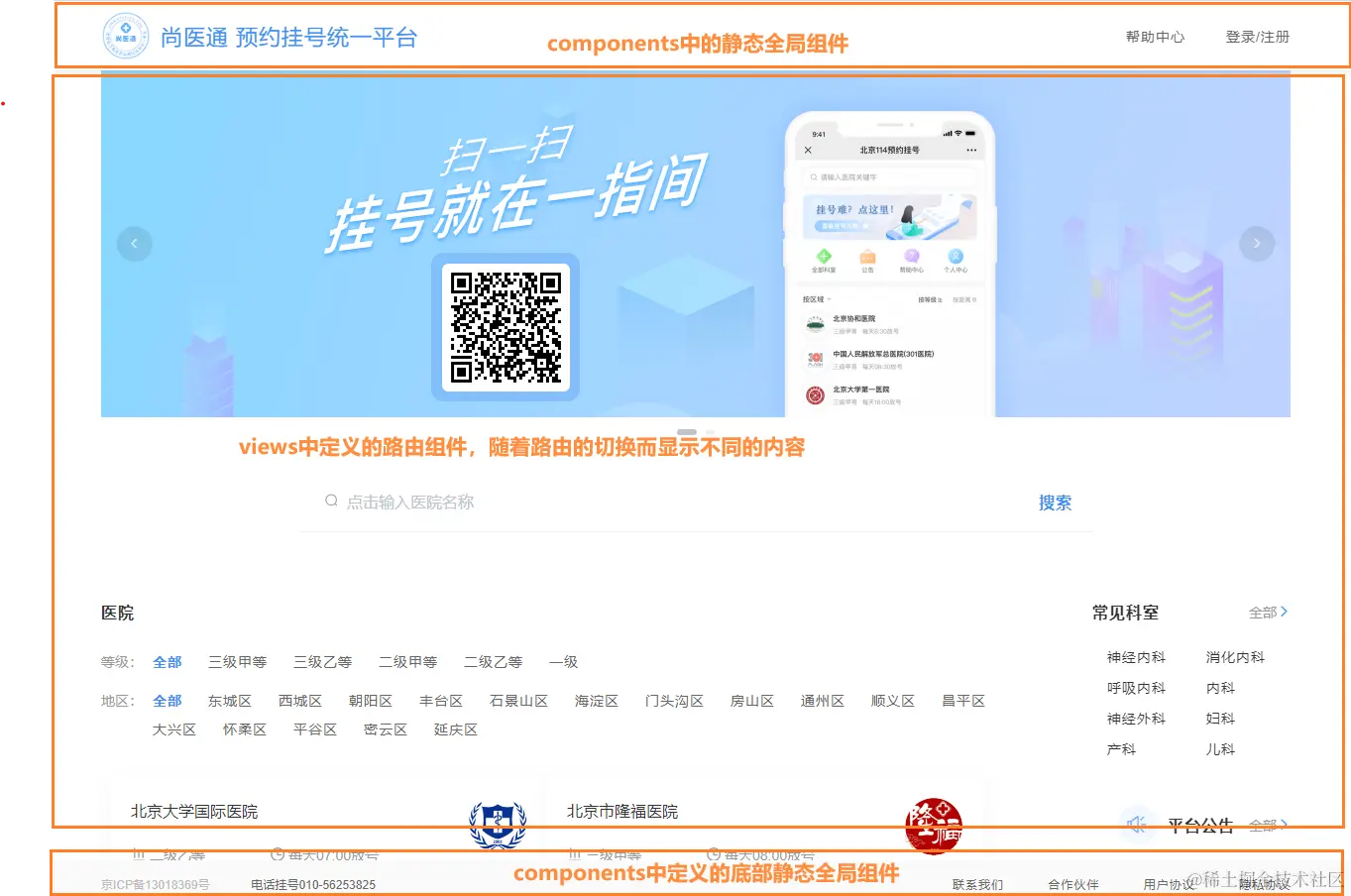1351x896 pixels.
Task: Click the 尚医通 round logo icon
Action: coord(126,37)
